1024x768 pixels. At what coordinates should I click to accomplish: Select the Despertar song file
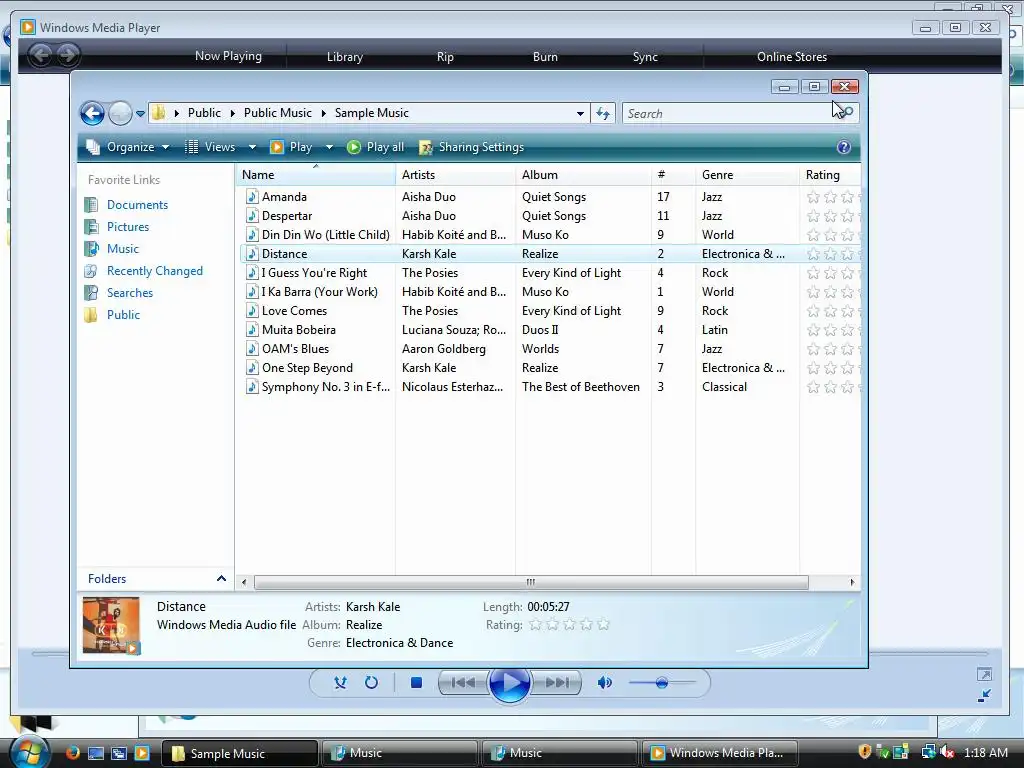[287, 216]
